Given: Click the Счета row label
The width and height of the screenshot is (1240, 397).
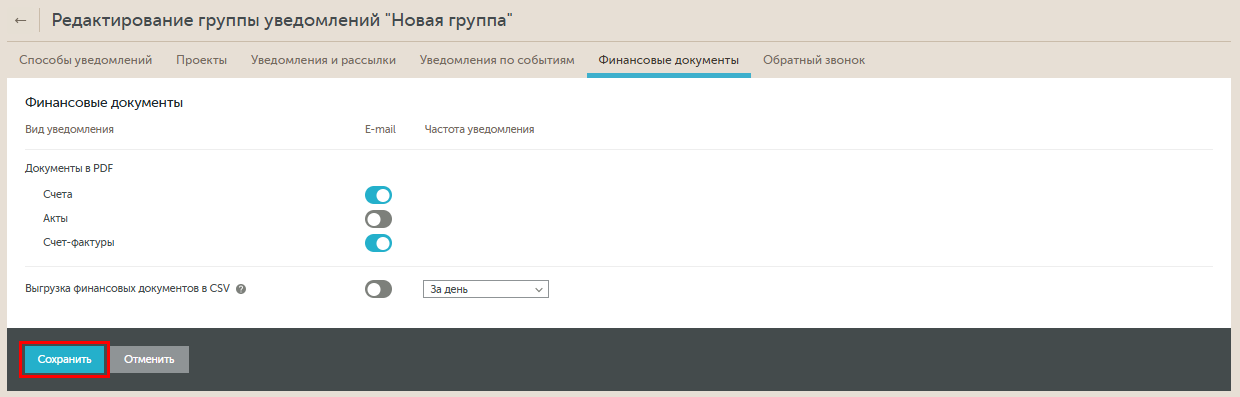Looking at the screenshot, I should (58, 195).
